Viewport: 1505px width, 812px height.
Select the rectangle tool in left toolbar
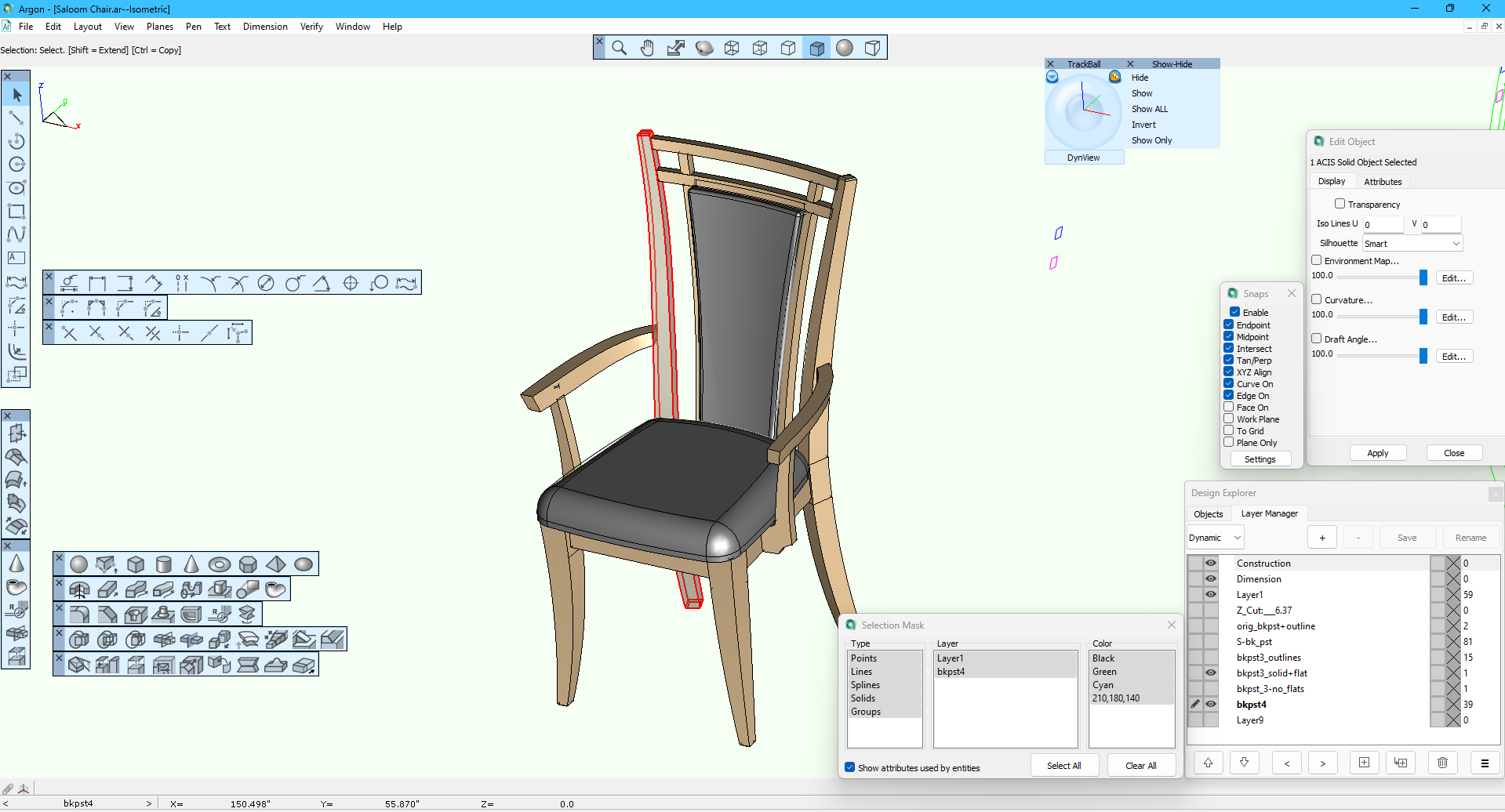16,211
